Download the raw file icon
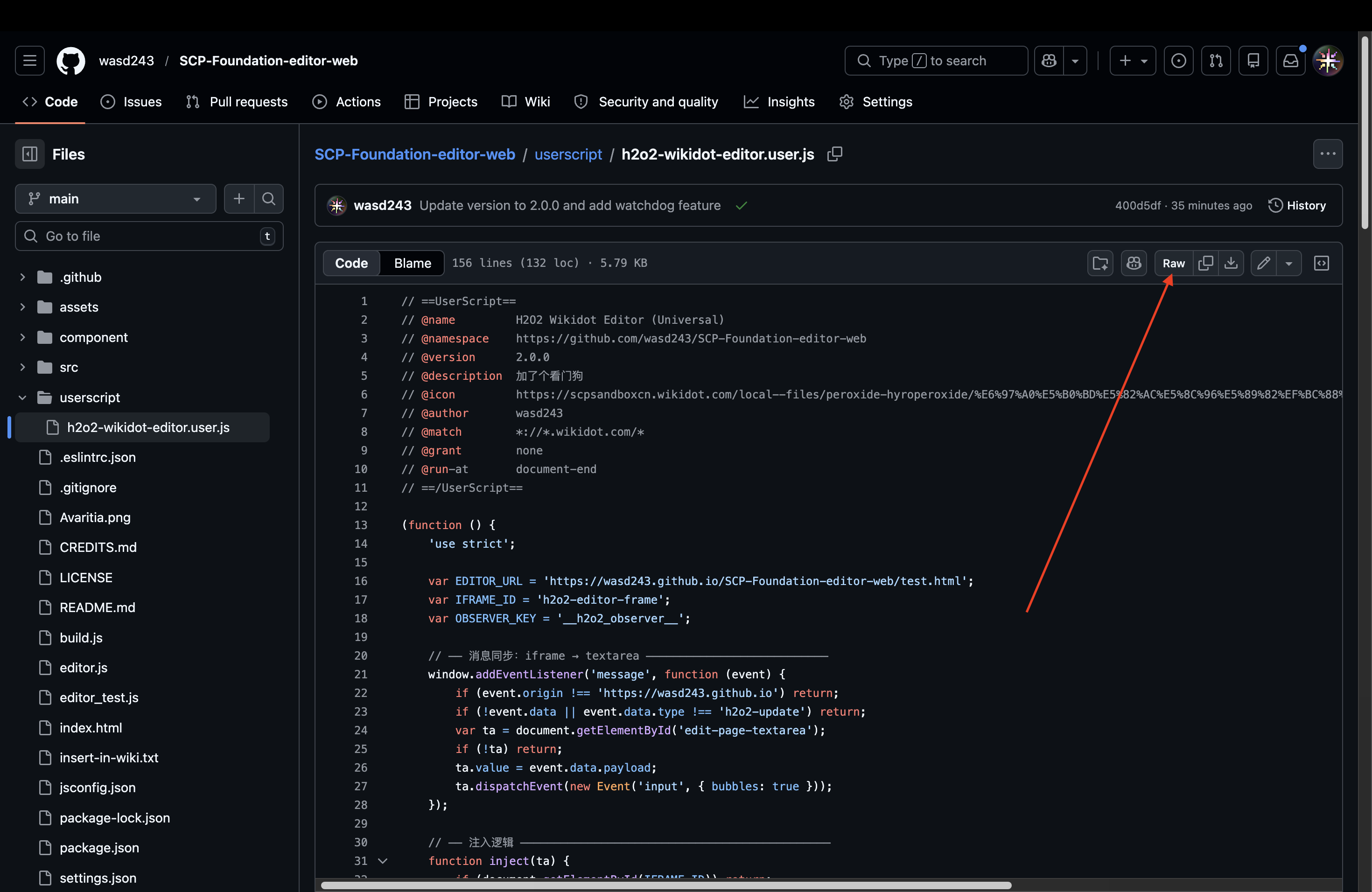The image size is (1372, 892). [x=1231, y=263]
